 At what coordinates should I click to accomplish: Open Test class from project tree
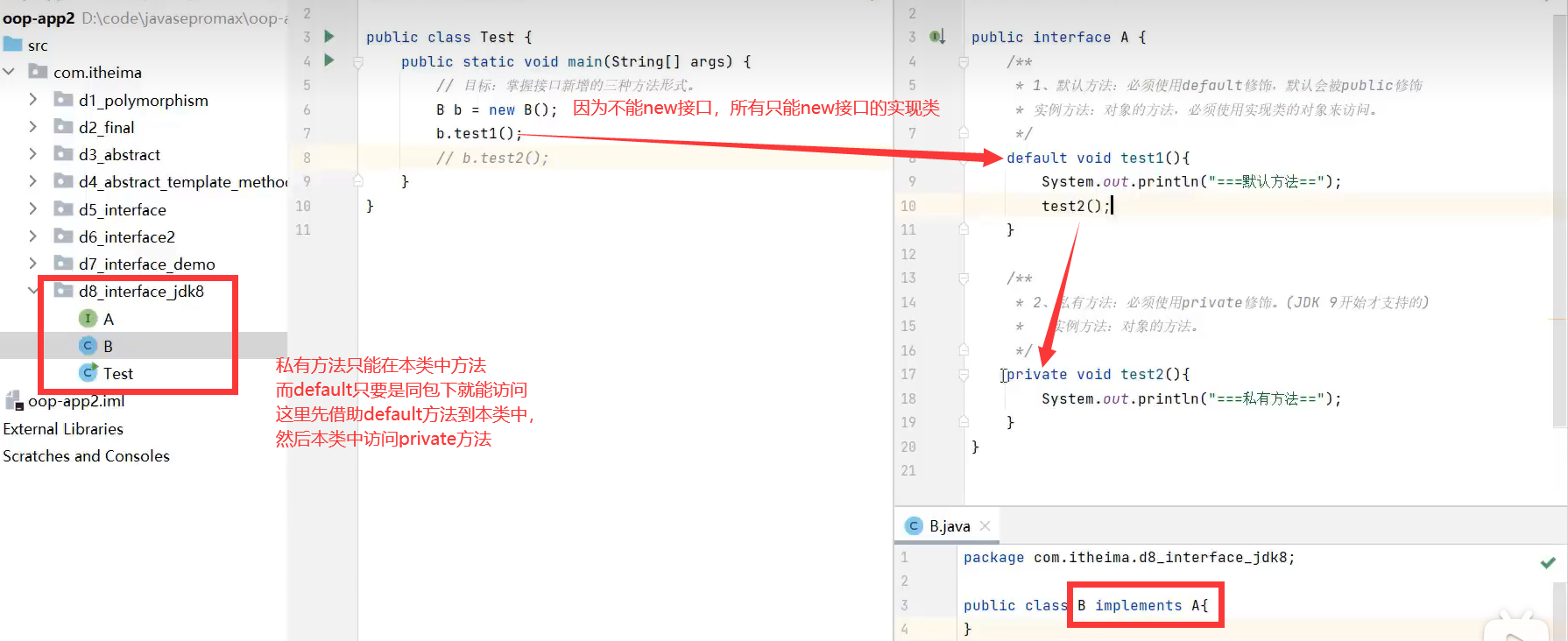118,373
